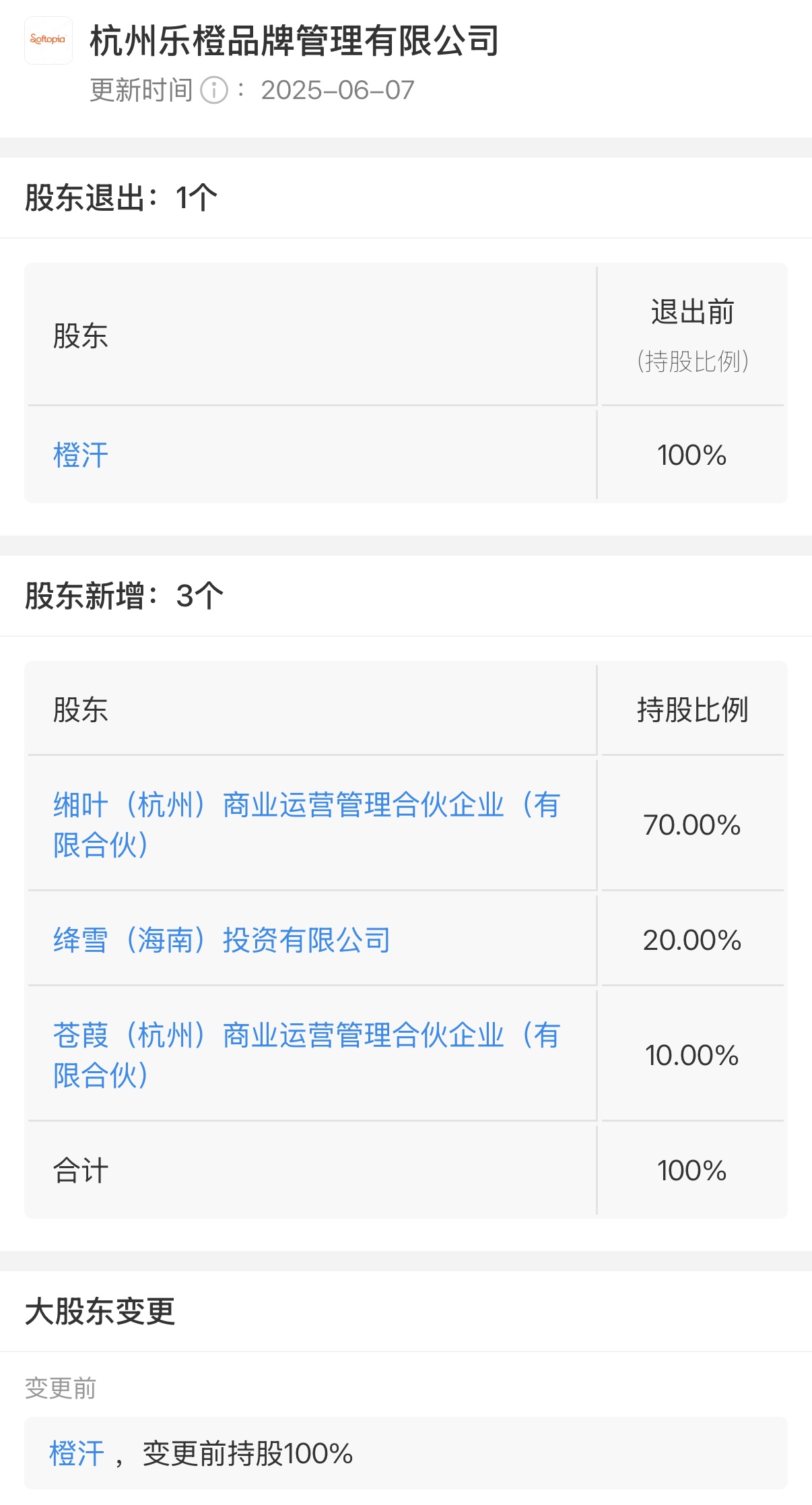Click the 退出前 column header
The width and height of the screenshot is (812, 1505).
tap(692, 313)
